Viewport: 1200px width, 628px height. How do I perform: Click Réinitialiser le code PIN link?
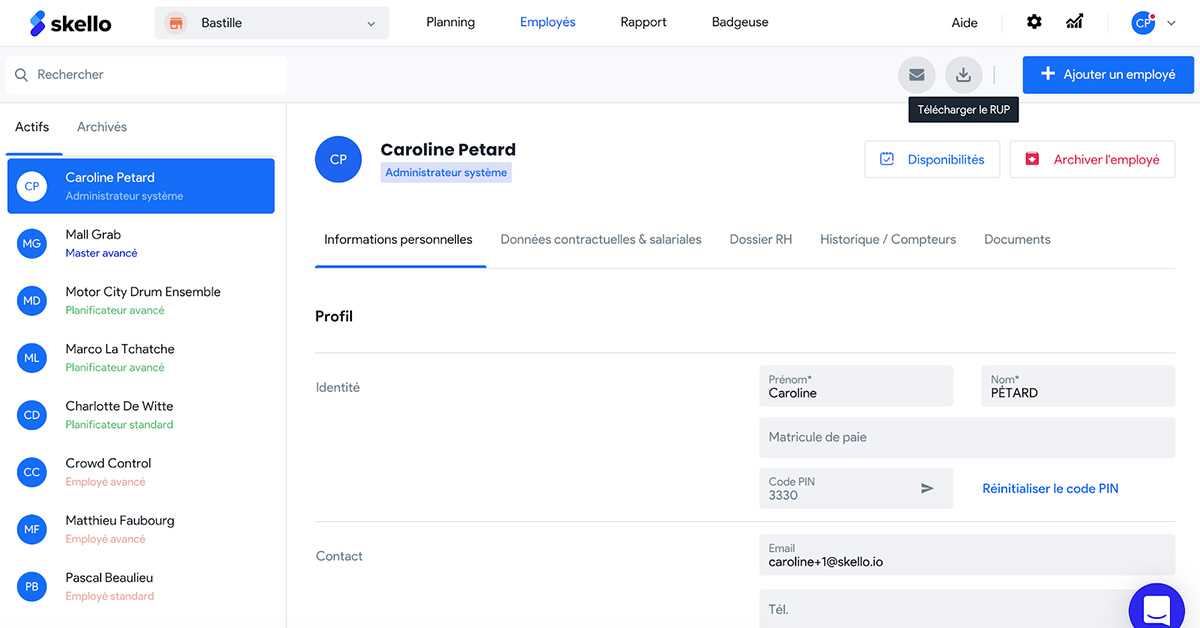pyautogui.click(x=1050, y=489)
